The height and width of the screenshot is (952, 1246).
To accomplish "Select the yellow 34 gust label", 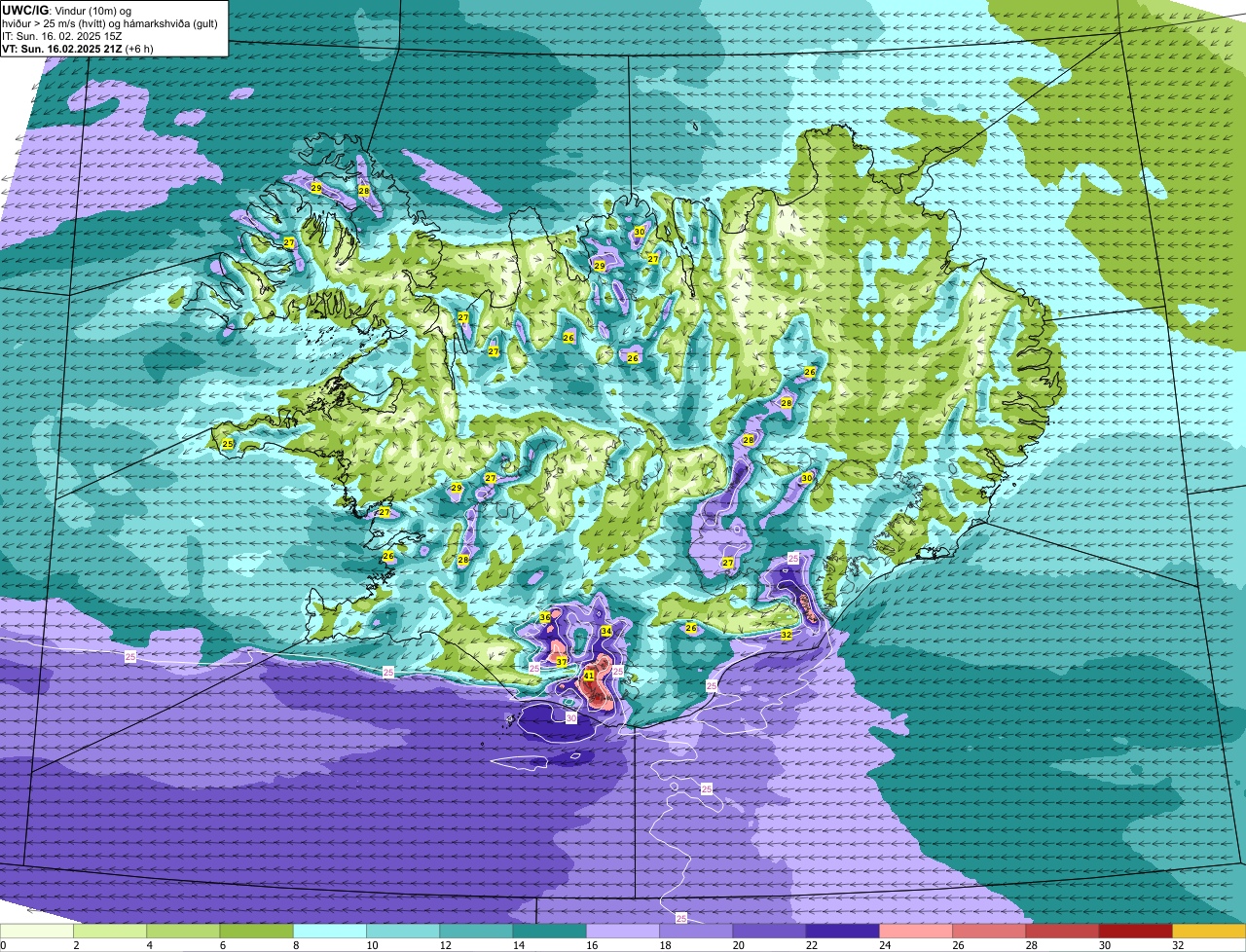I will pyautogui.click(x=605, y=632).
